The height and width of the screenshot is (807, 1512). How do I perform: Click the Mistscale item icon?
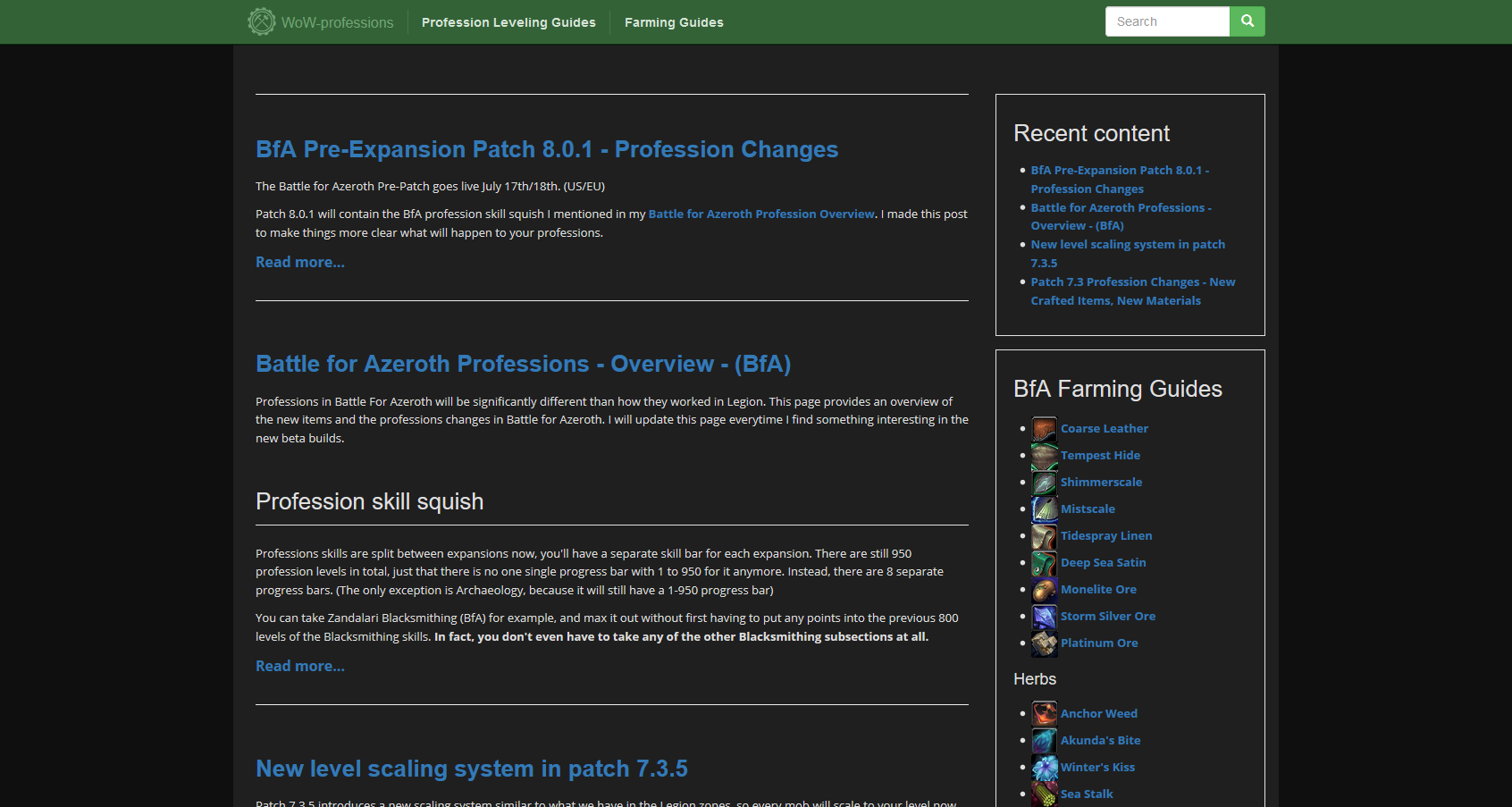point(1045,509)
